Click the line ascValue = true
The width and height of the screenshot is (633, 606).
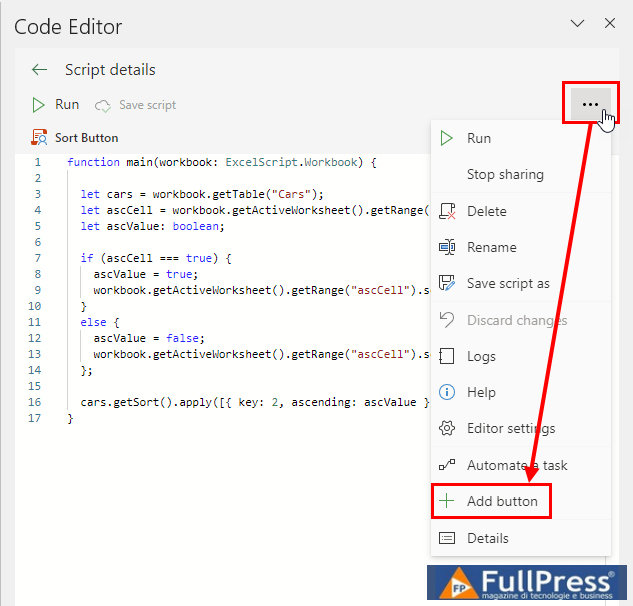pyautogui.click(x=146, y=274)
